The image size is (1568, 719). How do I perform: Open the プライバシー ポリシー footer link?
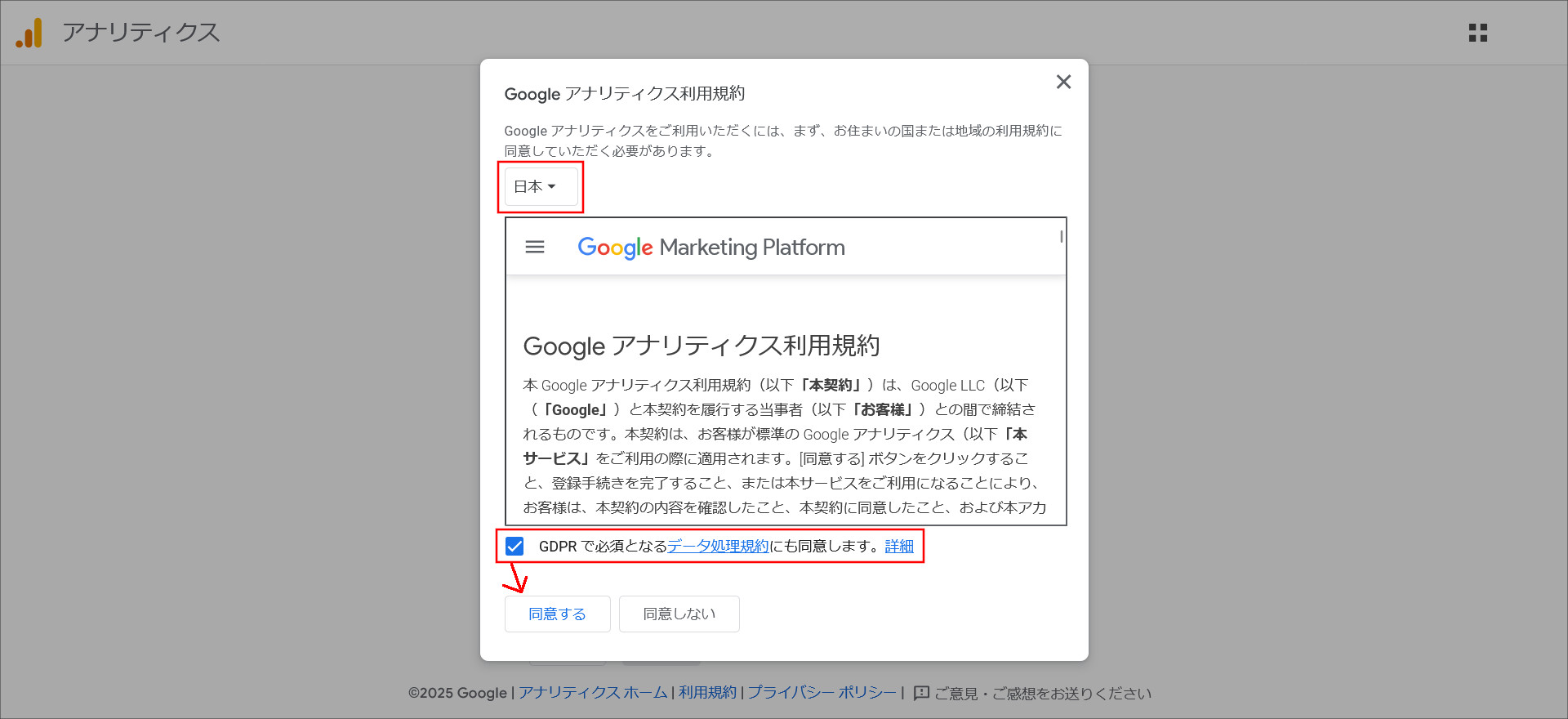[x=822, y=693]
